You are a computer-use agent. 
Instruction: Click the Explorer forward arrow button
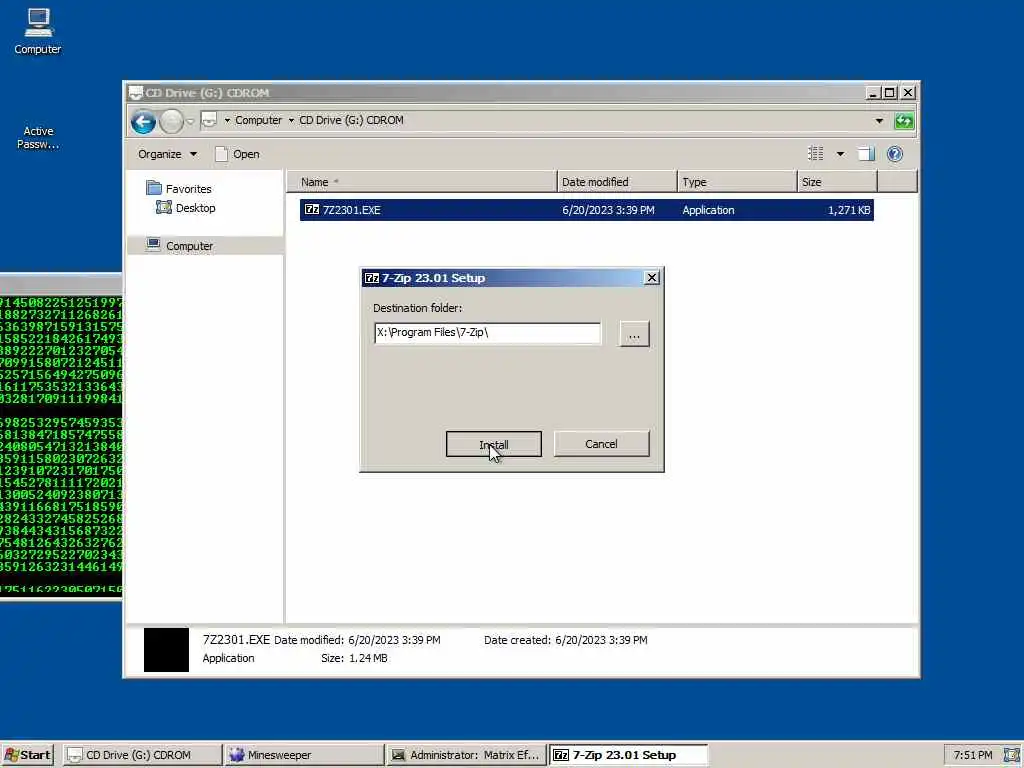pyautogui.click(x=172, y=121)
